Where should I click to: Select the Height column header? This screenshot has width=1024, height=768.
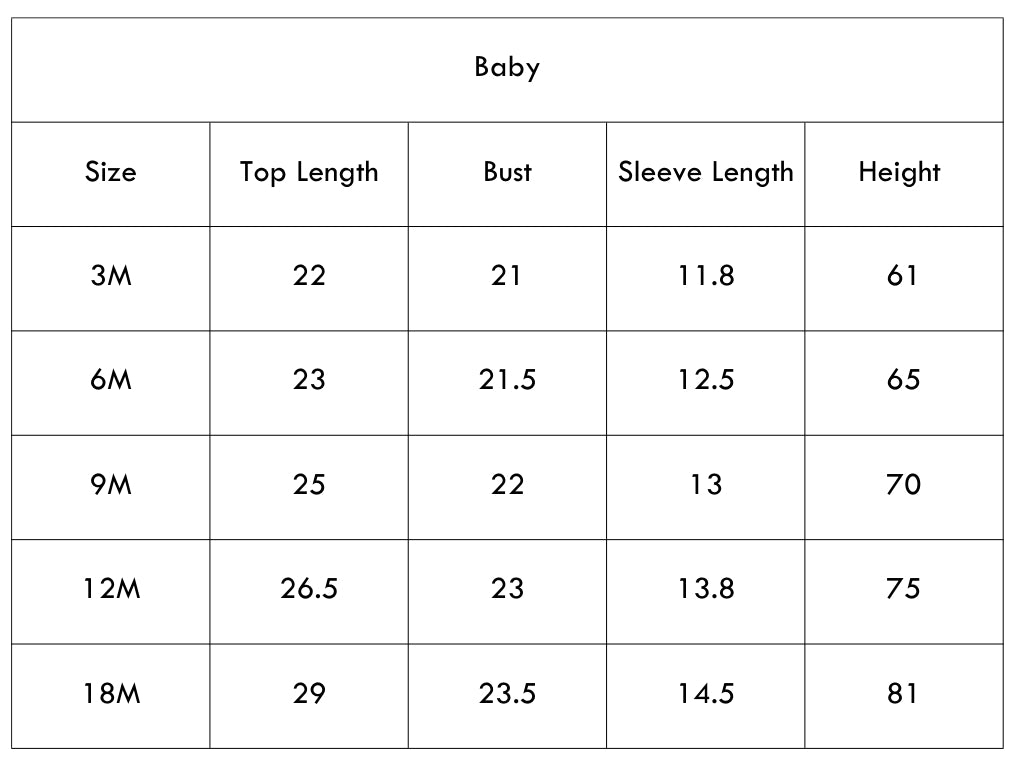coord(899,173)
